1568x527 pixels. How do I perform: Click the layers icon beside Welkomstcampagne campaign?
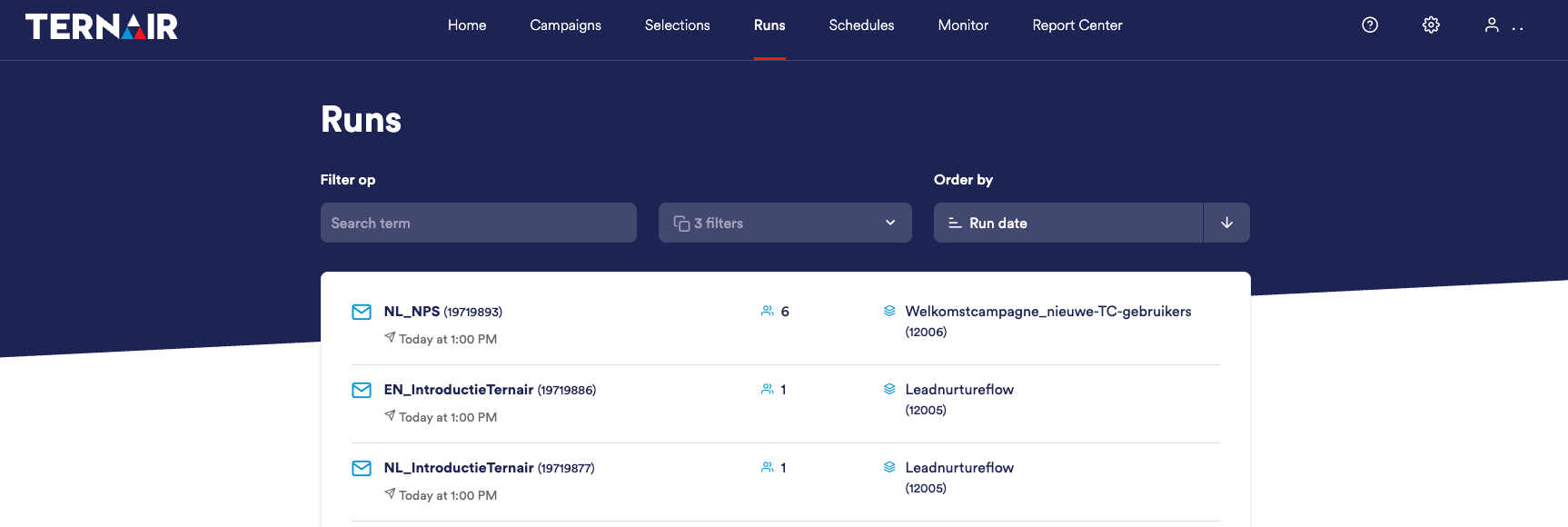[x=889, y=312]
